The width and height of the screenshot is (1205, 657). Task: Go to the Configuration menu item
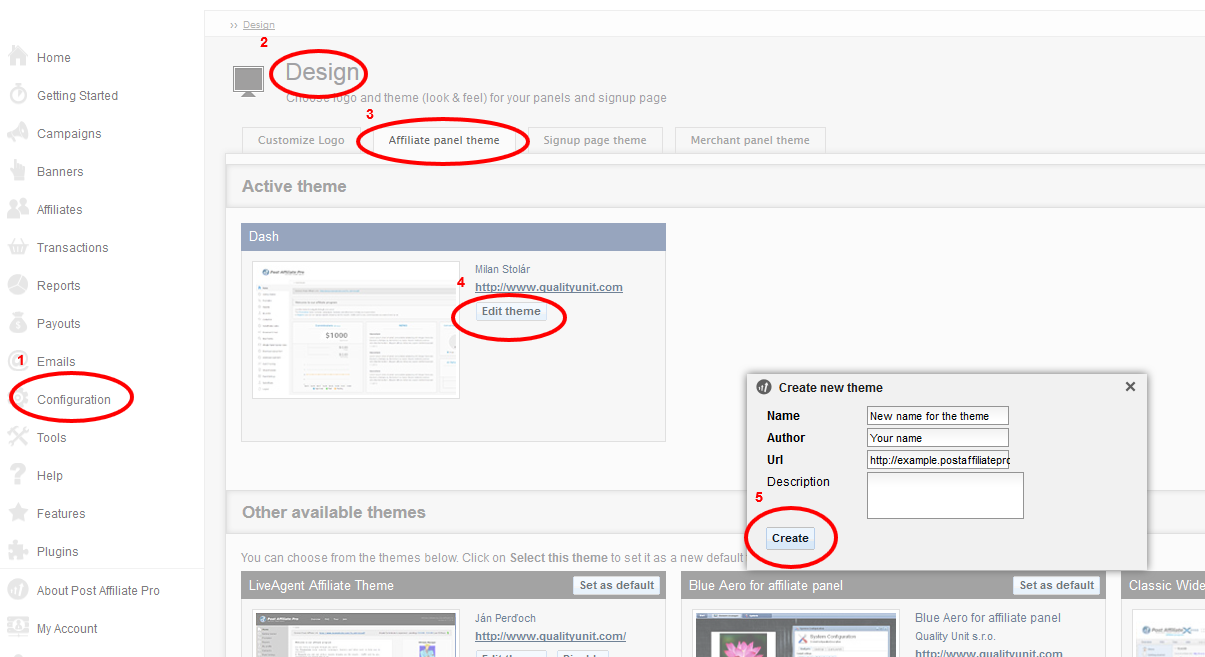(74, 400)
